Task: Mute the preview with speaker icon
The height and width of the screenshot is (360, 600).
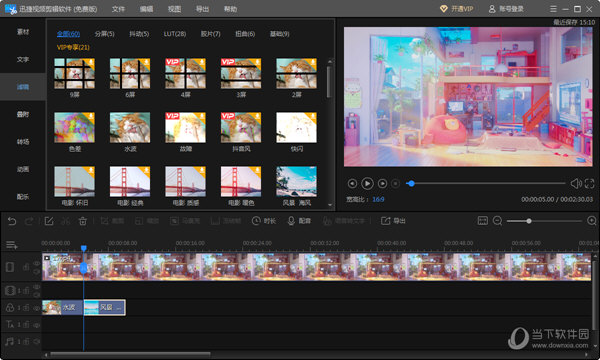Action: (x=576, y=184)
